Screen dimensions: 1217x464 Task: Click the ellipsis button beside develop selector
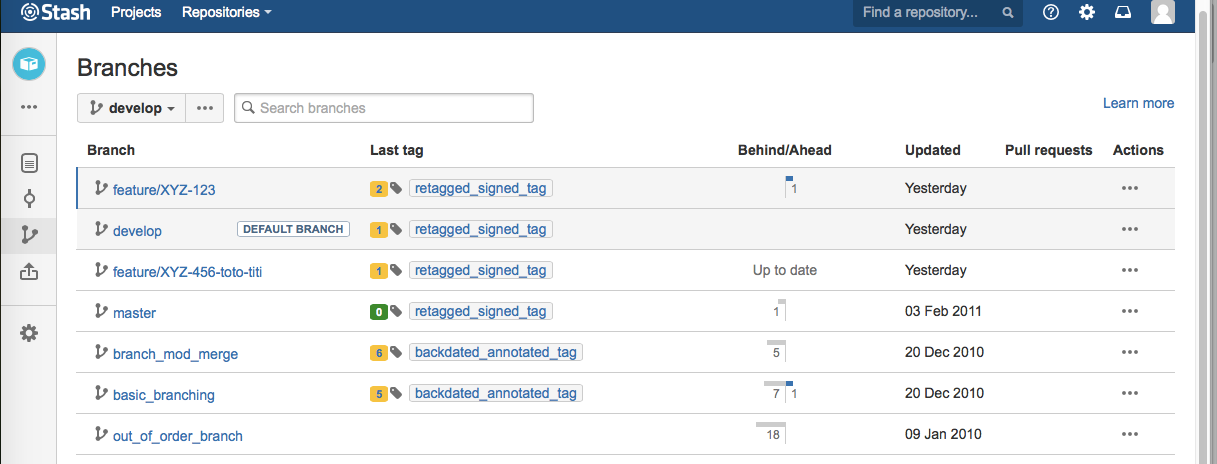click(204, 108)
